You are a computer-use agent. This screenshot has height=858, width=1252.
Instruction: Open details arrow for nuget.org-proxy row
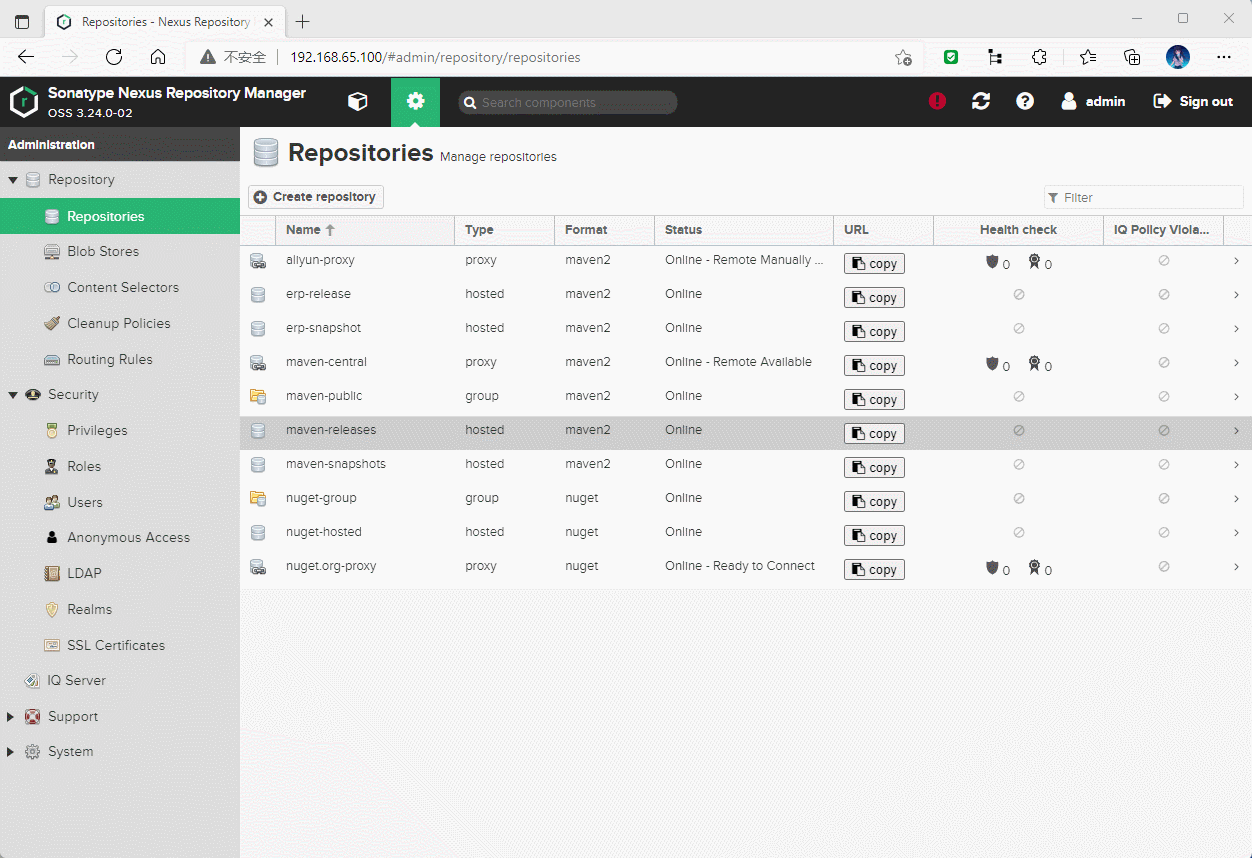(x=1237, y=567)
